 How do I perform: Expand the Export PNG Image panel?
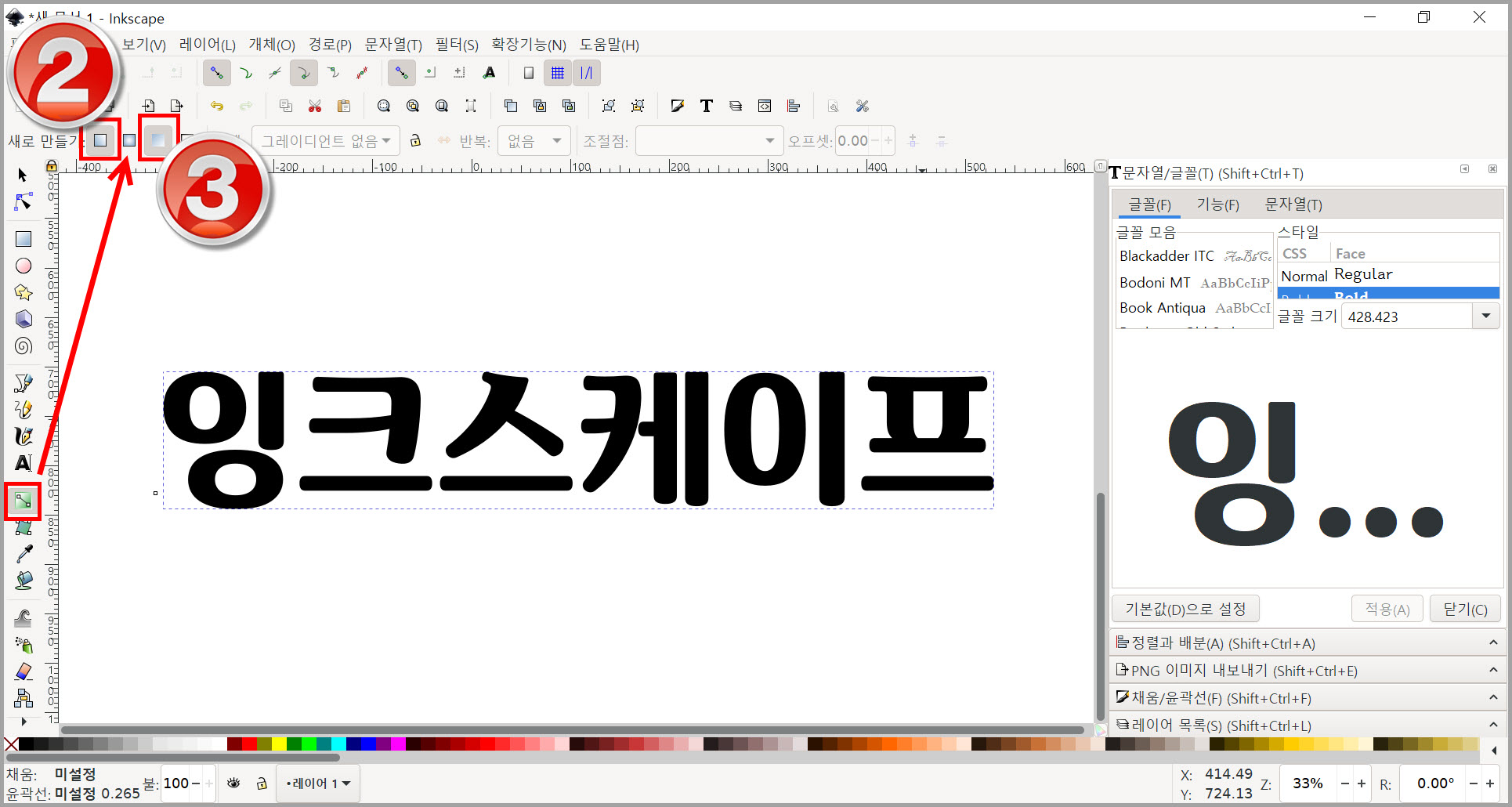[x=1308, y=671]
